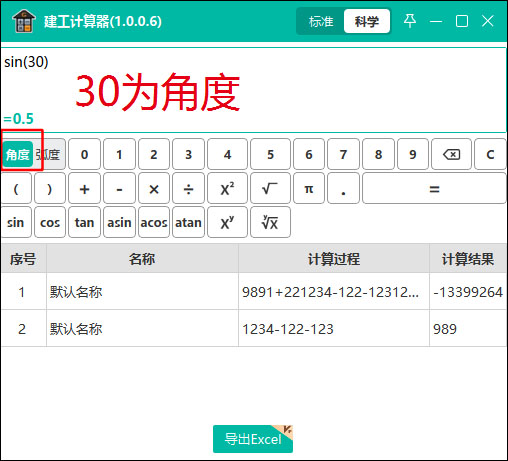Click the equals button
The height and width of the screenshot is (461, 508).
pyautogui.click(x=434, y=189)
